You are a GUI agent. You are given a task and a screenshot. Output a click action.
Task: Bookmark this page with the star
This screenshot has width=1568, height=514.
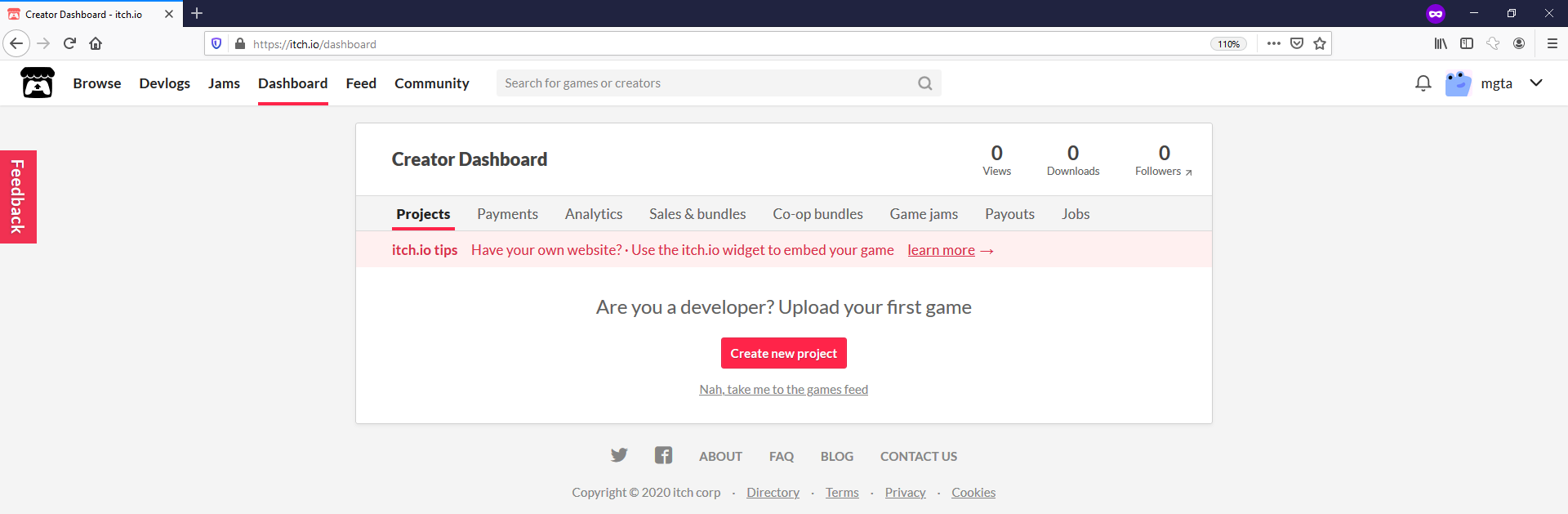click(1320, 43)
